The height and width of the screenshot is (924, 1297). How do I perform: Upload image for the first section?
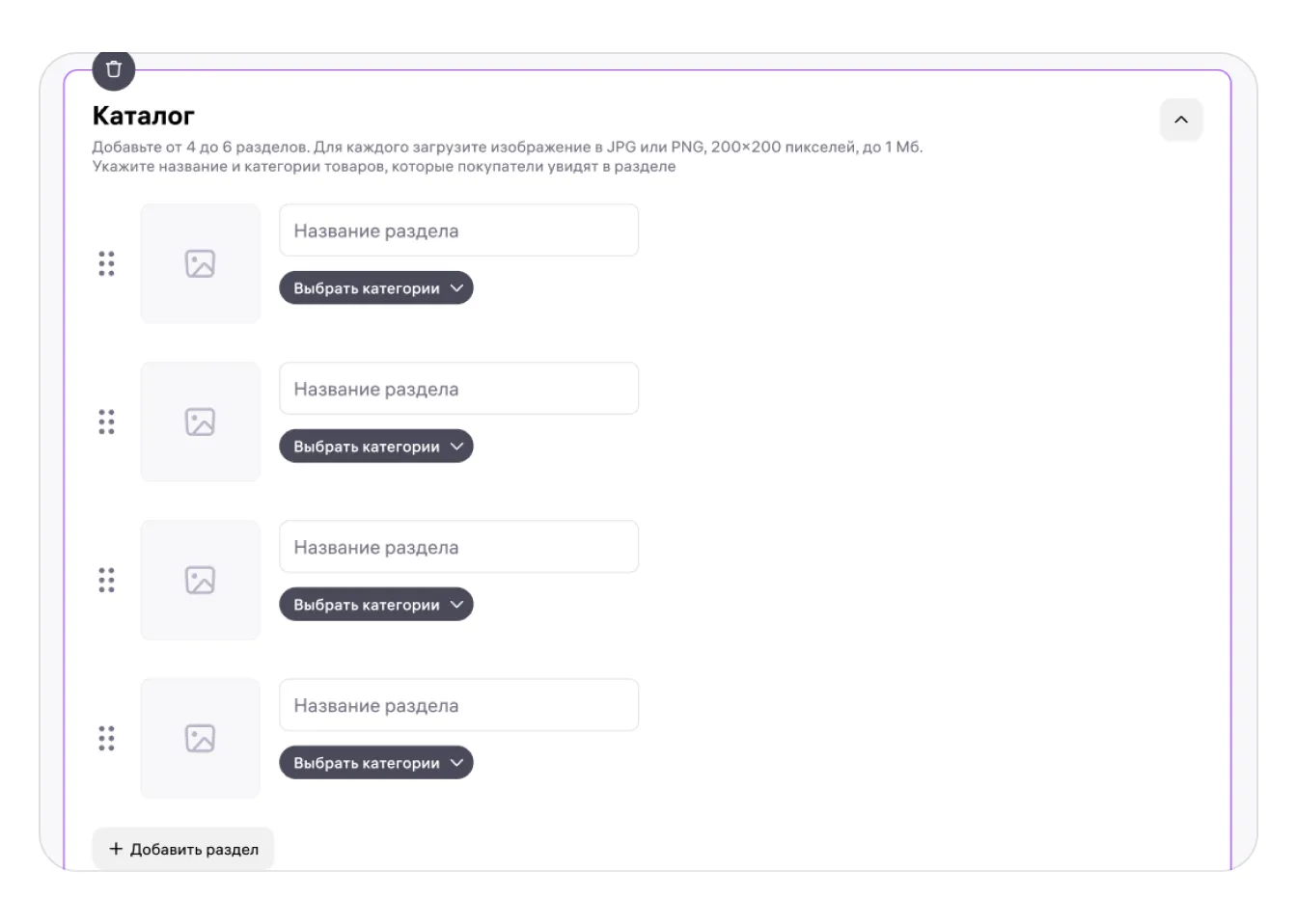tap(200, 263)
